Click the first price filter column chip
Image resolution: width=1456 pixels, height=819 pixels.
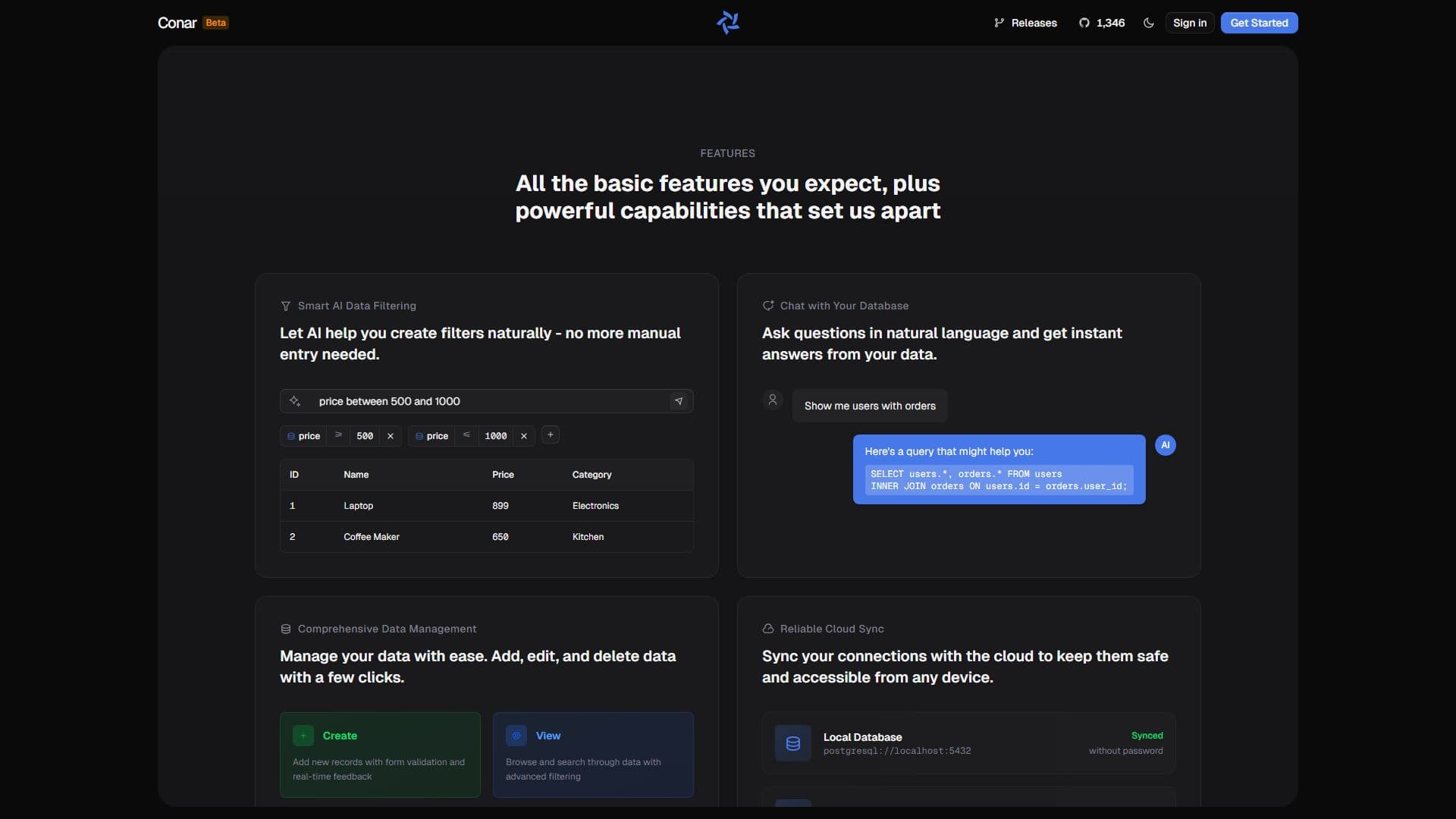coord(304,436)
